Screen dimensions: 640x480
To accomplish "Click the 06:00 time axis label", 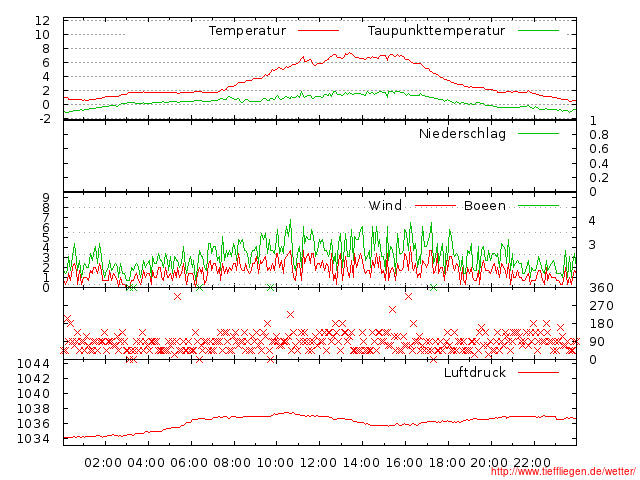I will pos(189,463).
